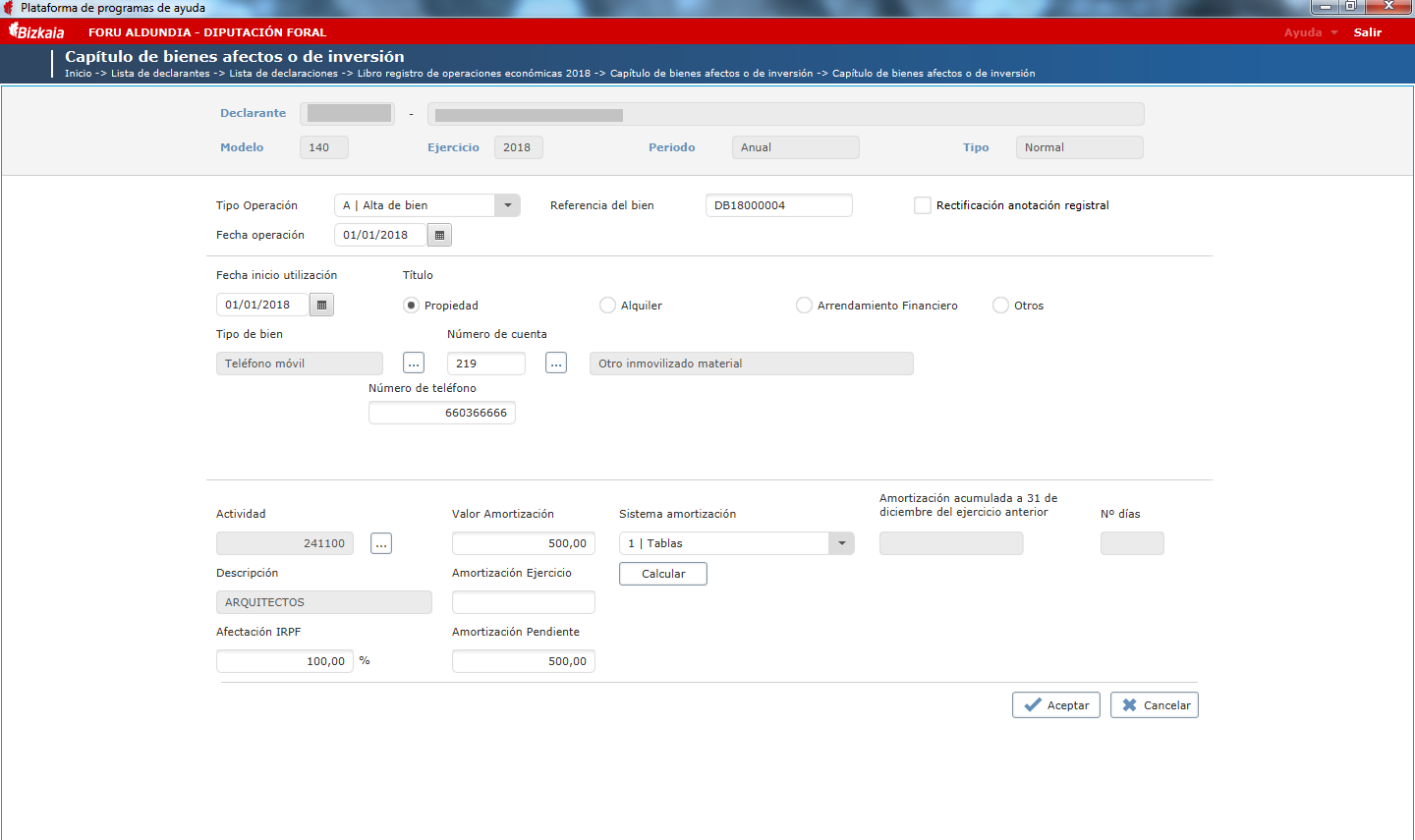
Task: Click the Bizkaia logo
Action: point(36,31)
